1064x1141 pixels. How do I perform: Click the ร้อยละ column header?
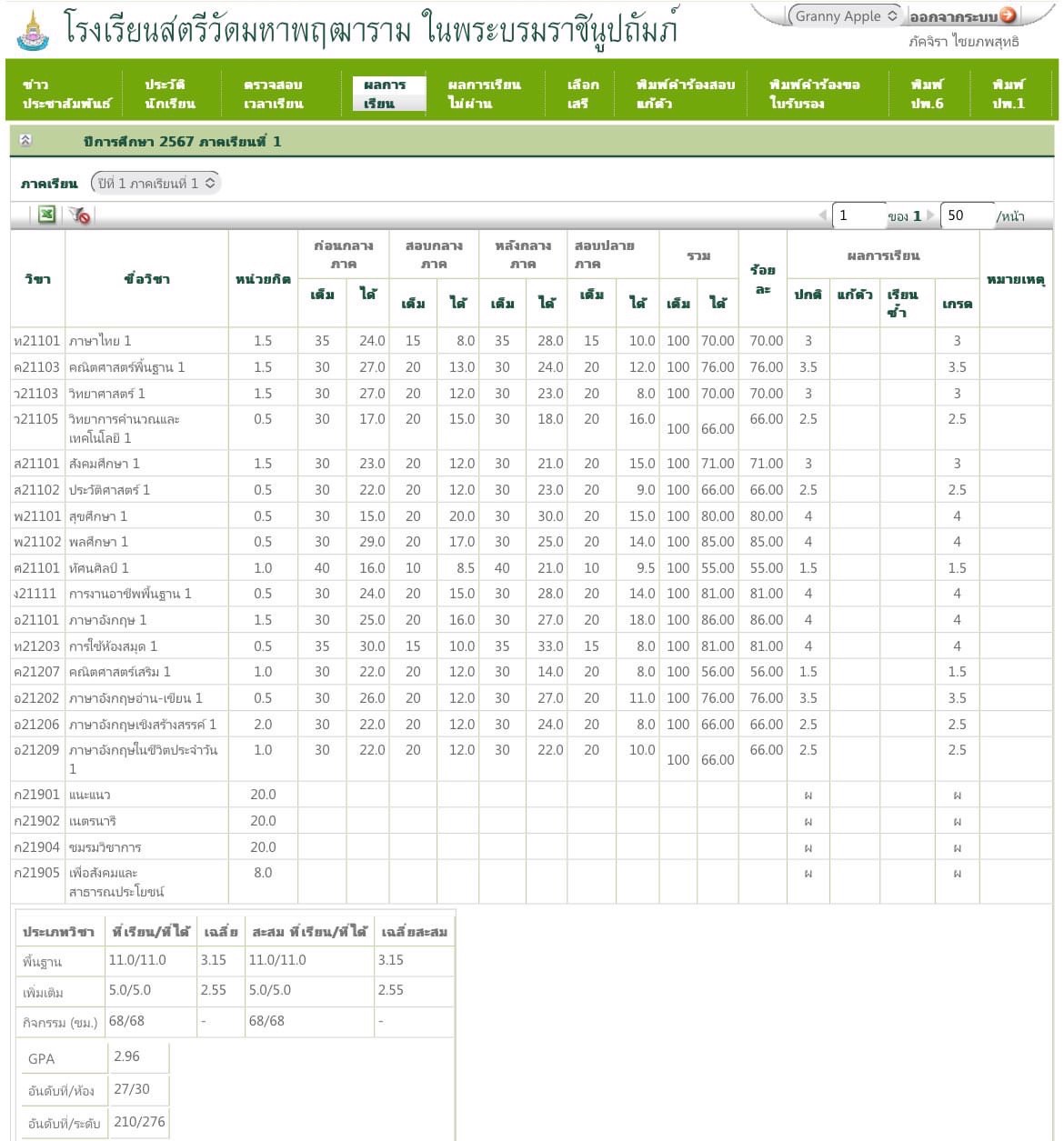762,278
